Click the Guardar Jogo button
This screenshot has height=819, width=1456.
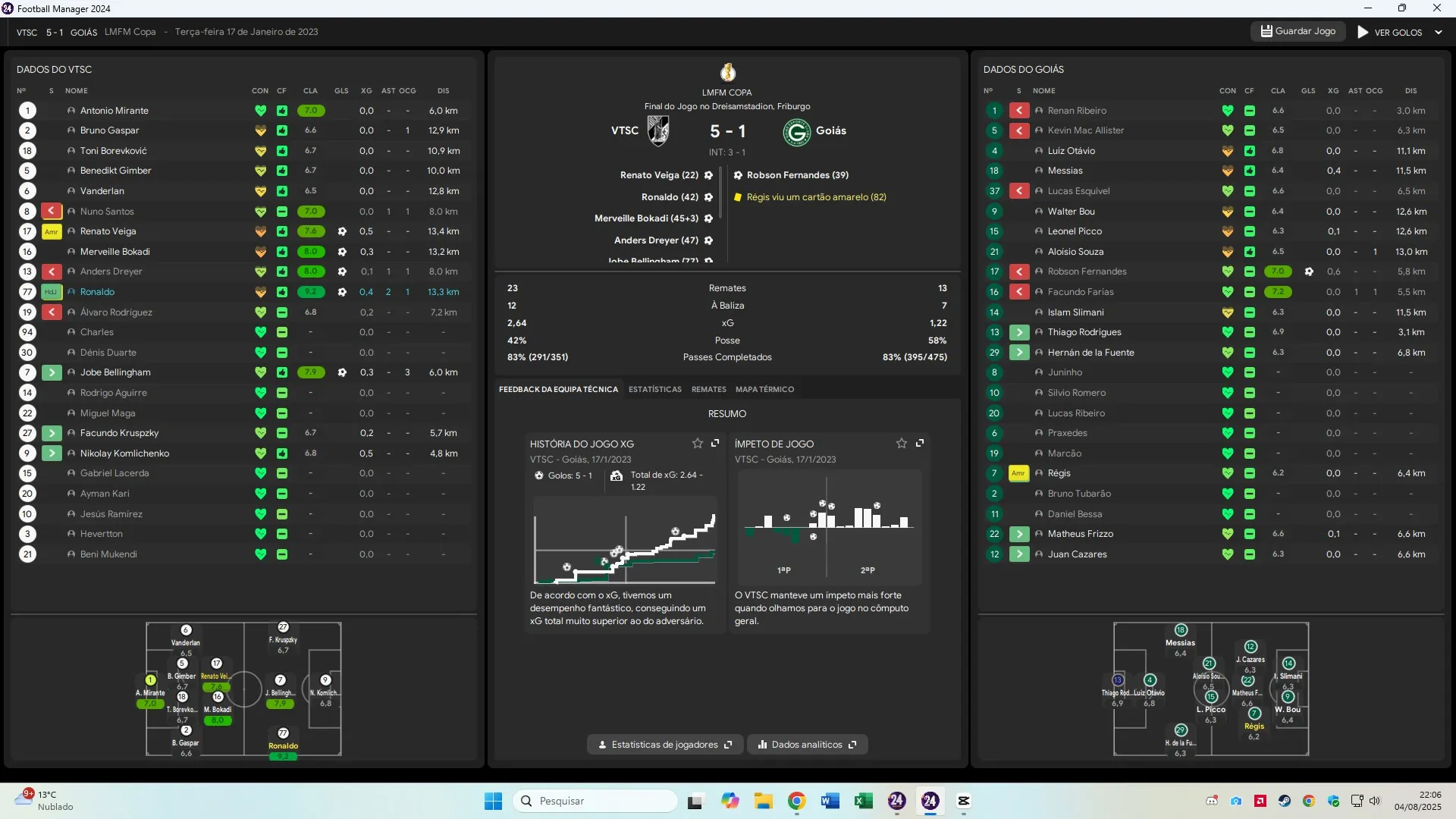point(1298,31)
